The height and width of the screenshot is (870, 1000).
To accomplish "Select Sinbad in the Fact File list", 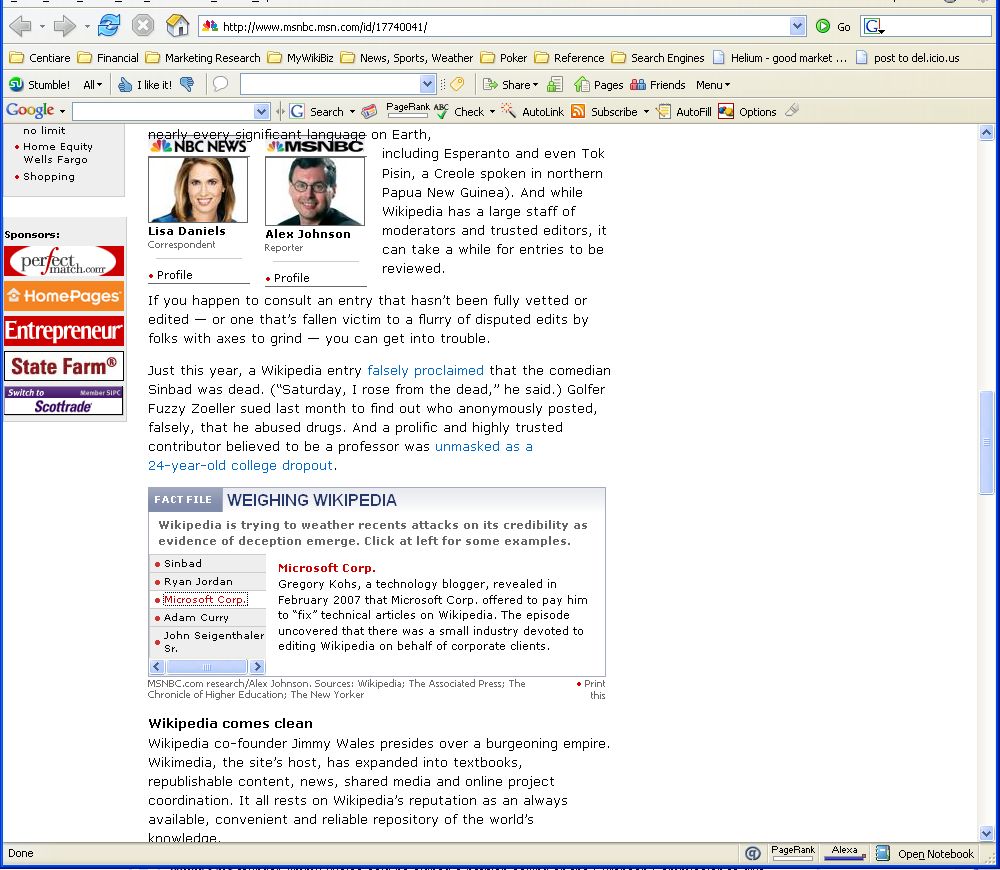I will [x=182, y=563].
